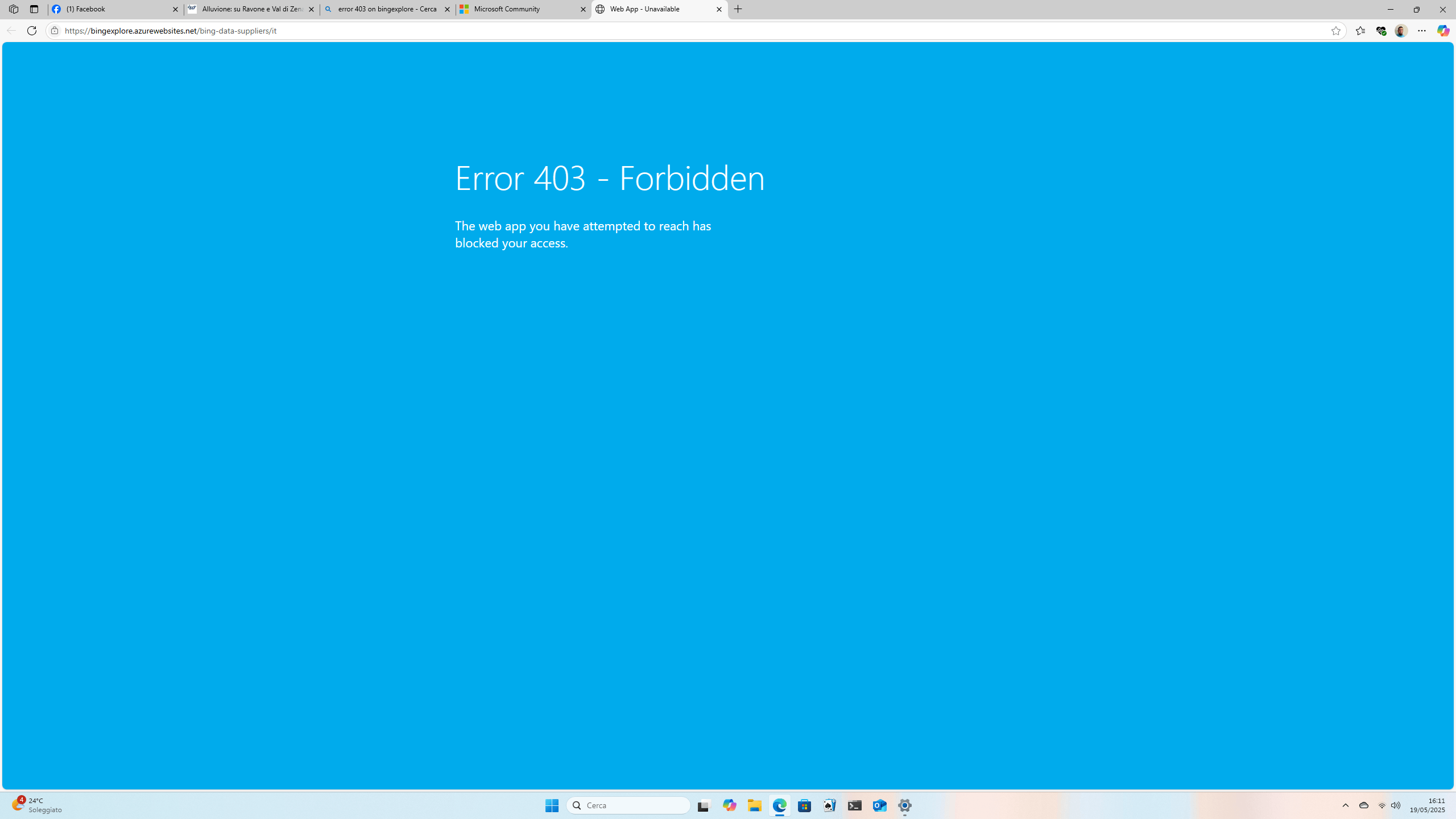This screenshot has height=819, width=1456.
Task: Toggle the tab actions menu icon
Action: tap(34, 9)
